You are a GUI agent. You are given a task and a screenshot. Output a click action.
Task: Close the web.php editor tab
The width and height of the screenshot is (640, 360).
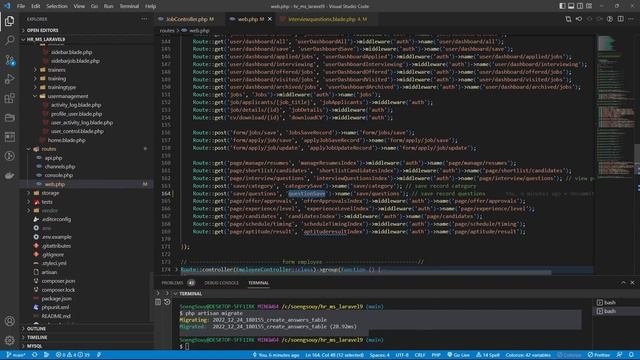(x=270, y=19)
